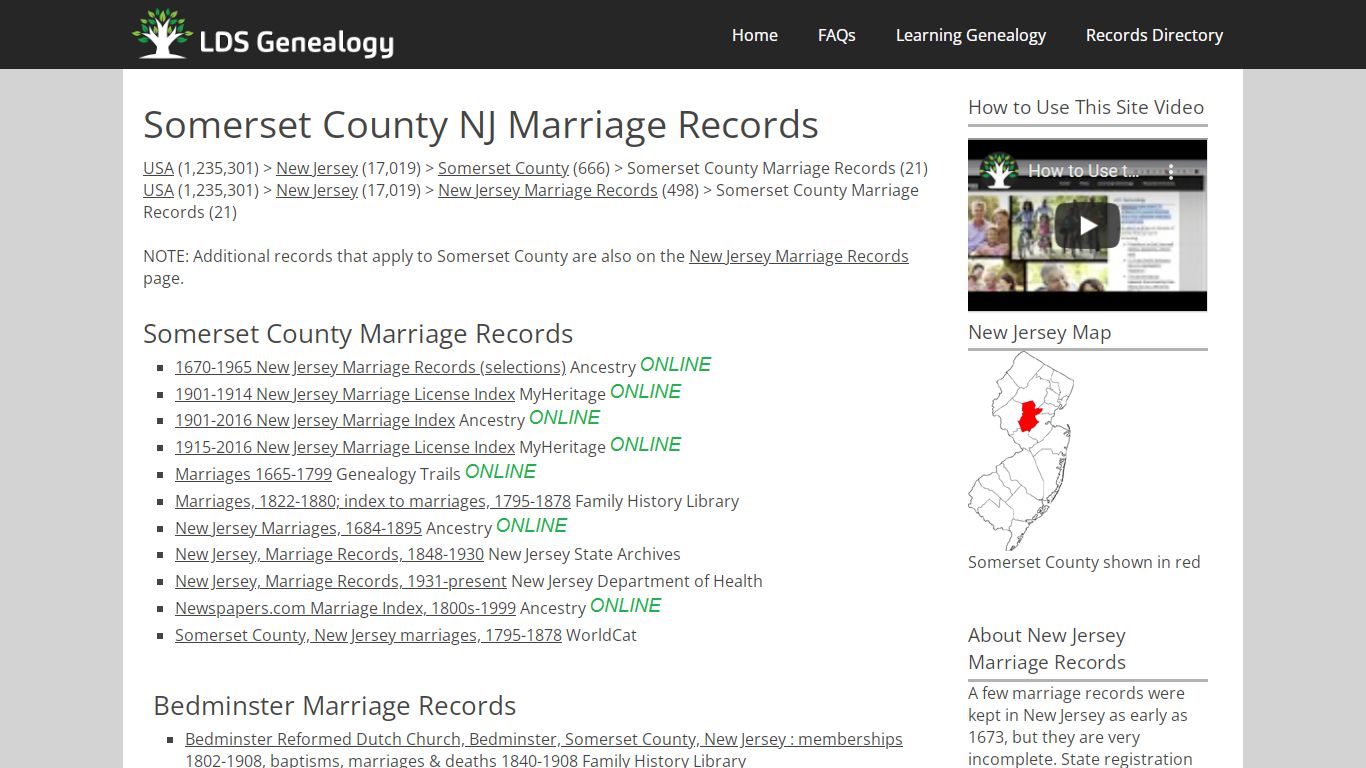
Task: Open New Jersey Marriages, 1684-1895 link
Action: point(298,528)
